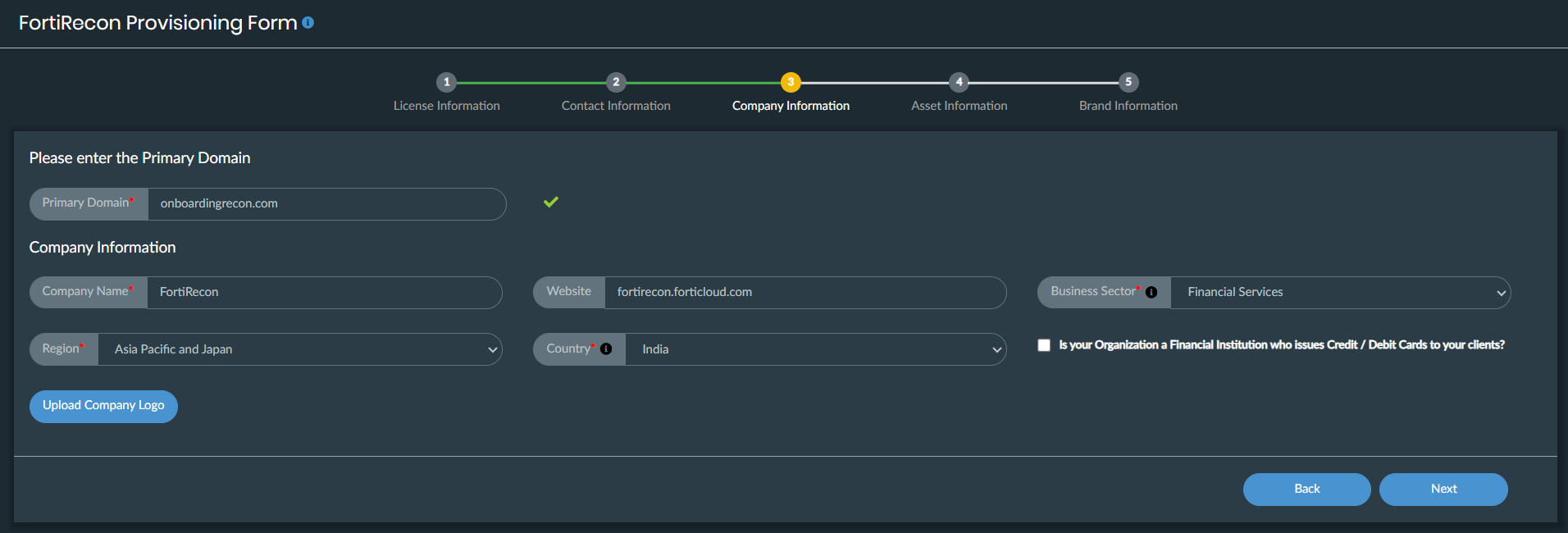Select the Brand Information step label
This screenshot has width=1568, height=533.
[1128, 106]
